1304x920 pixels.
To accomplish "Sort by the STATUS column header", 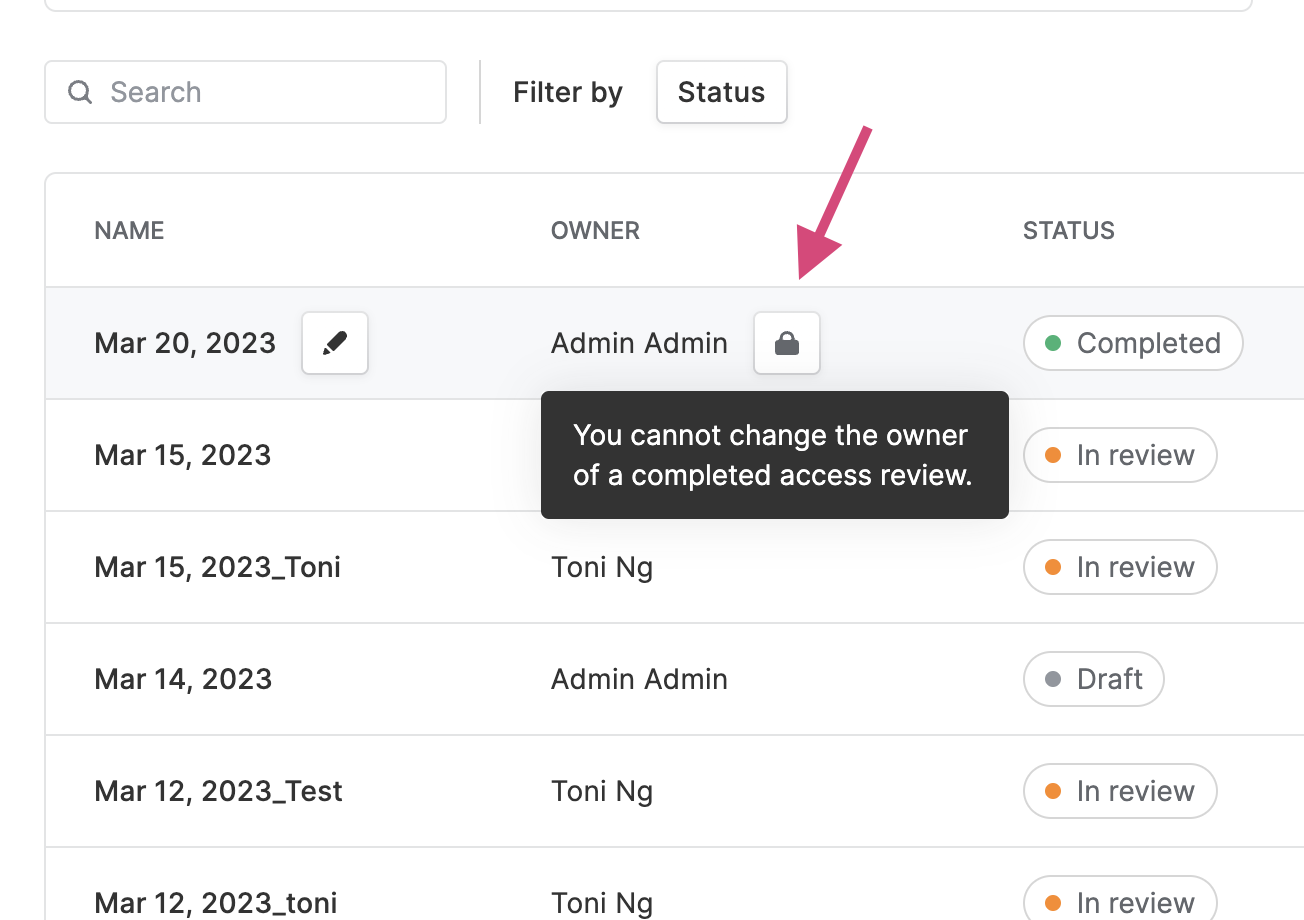I will [x=1068, y=230].
